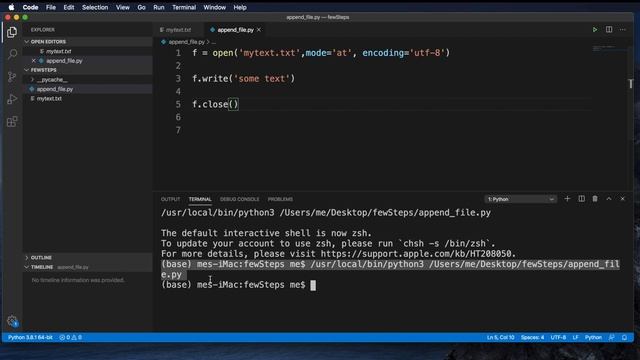
Task: Open the Source Control view
Action: pos(12,77)
